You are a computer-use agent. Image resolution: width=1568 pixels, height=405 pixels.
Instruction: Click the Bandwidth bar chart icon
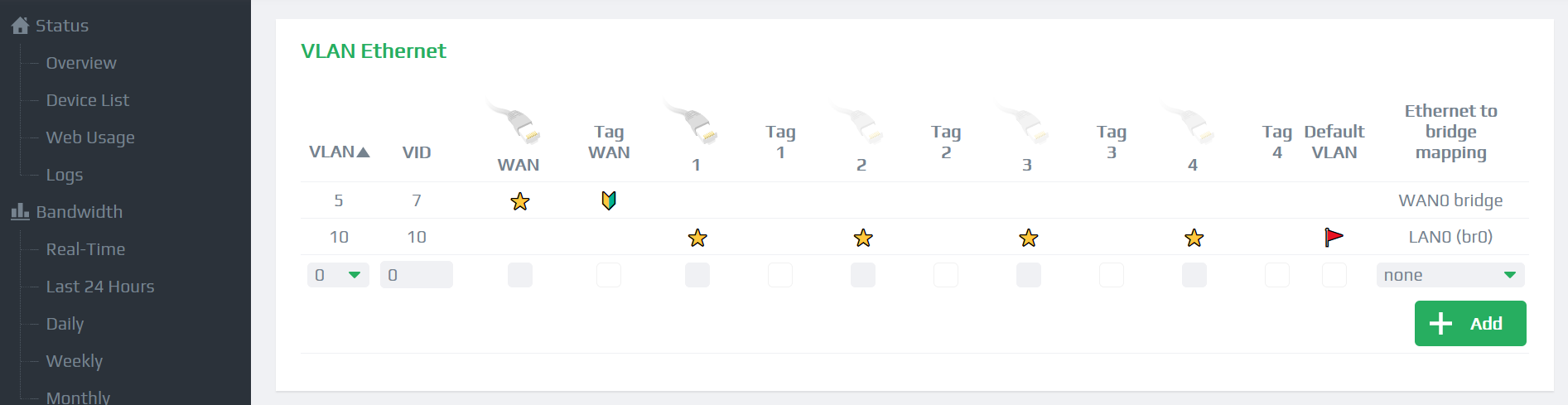click(21, 212)
